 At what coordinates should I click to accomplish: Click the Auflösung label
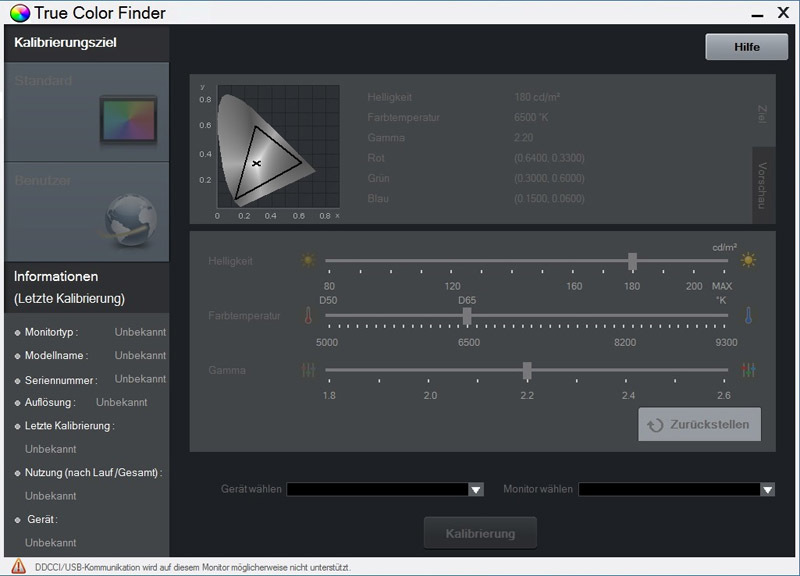pyautogui.click(x=50, y=402)
